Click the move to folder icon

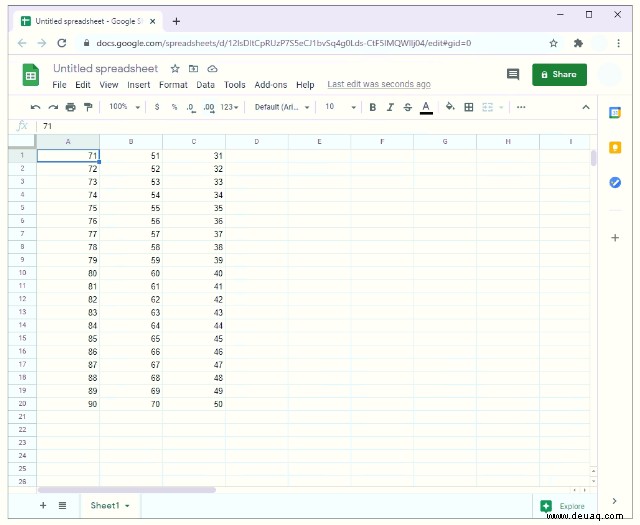(x=193, y=69)
